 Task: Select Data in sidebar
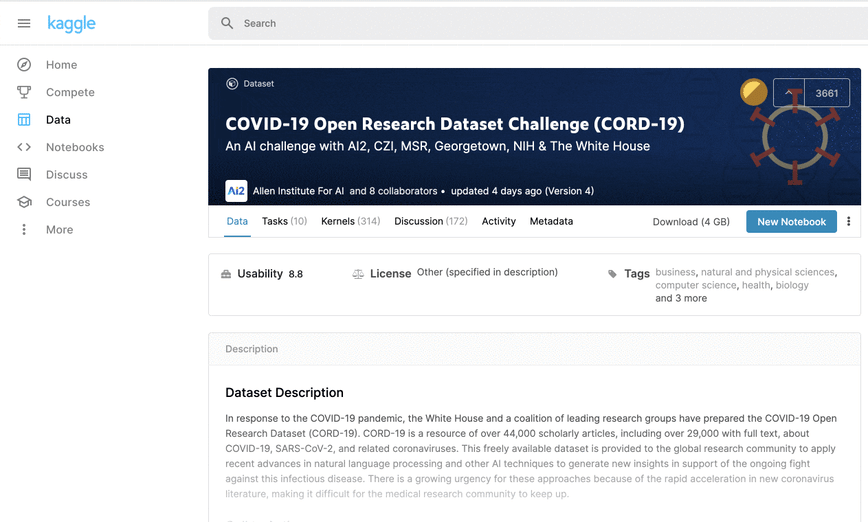(x=58, y=120)
